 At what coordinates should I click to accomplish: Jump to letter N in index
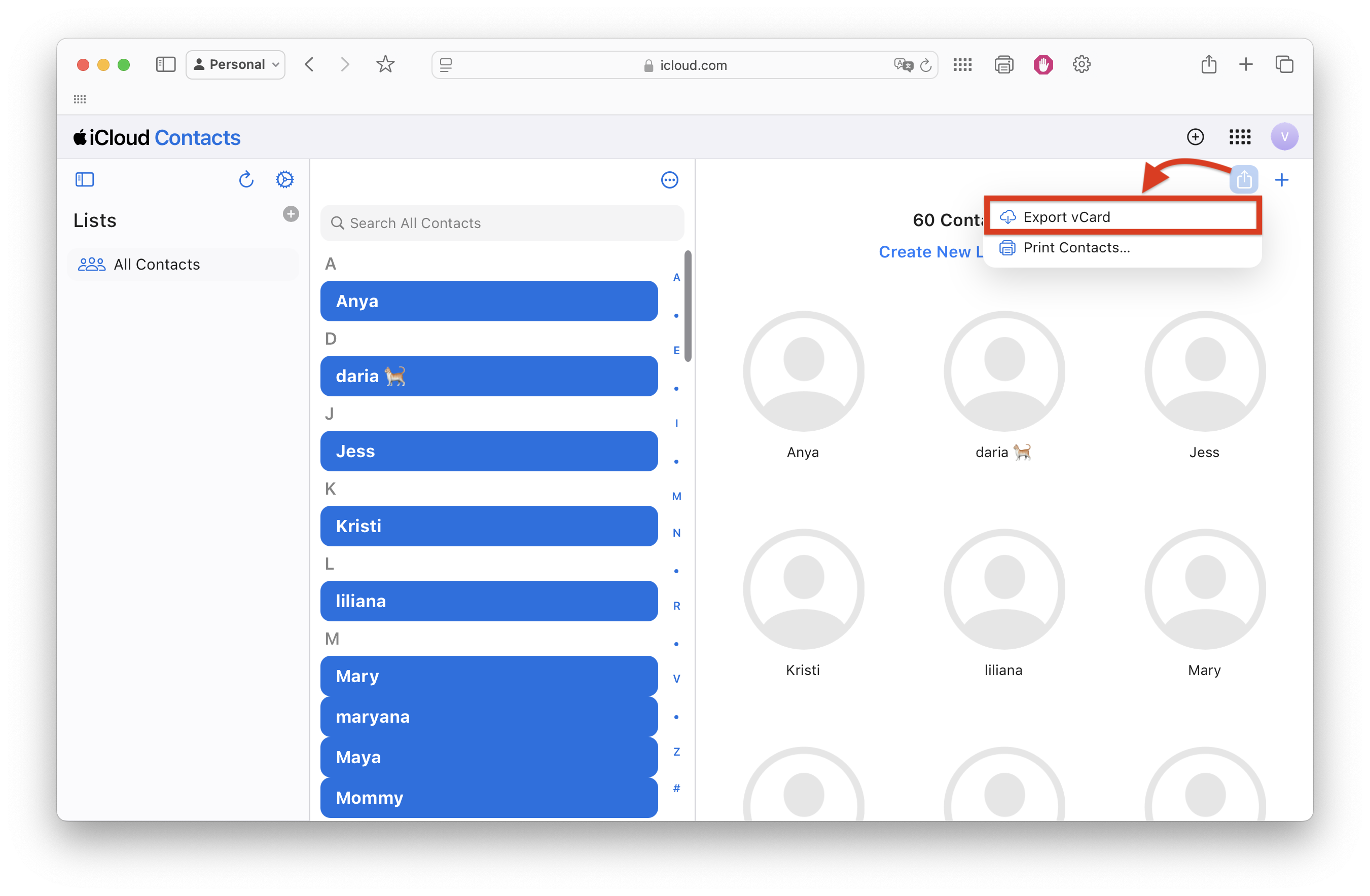pos(677,533)
